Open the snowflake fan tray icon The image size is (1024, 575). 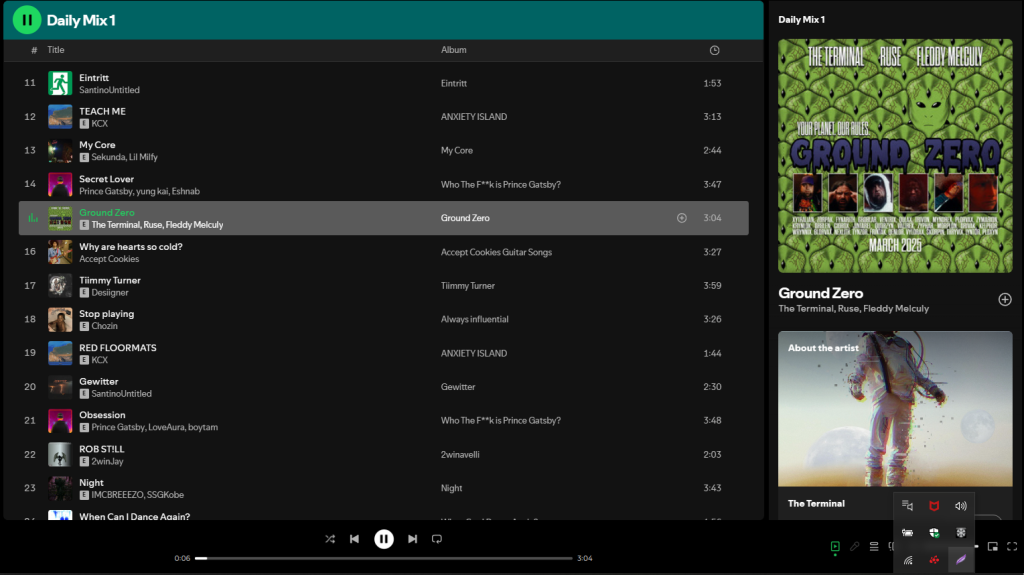point(961,533)
